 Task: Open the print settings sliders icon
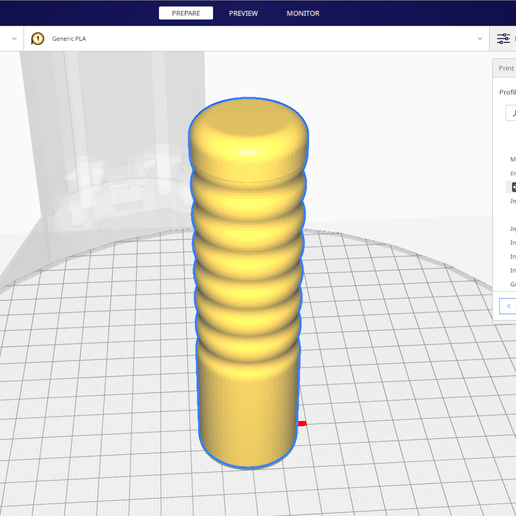pos(503,39)
